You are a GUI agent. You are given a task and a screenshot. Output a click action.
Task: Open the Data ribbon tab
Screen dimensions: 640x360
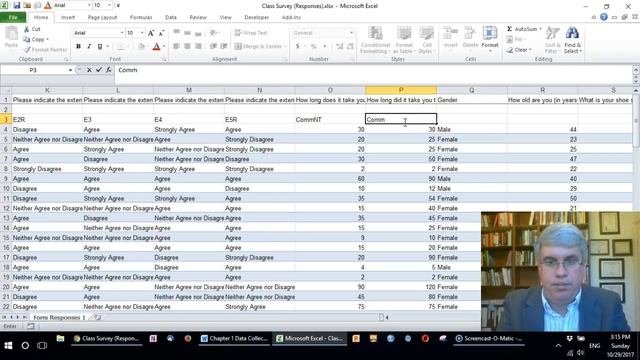171,17
